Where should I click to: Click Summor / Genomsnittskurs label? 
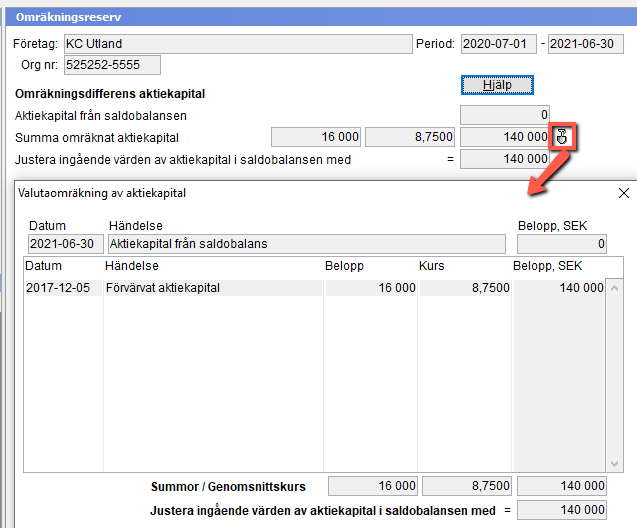[x=228, y=486]
